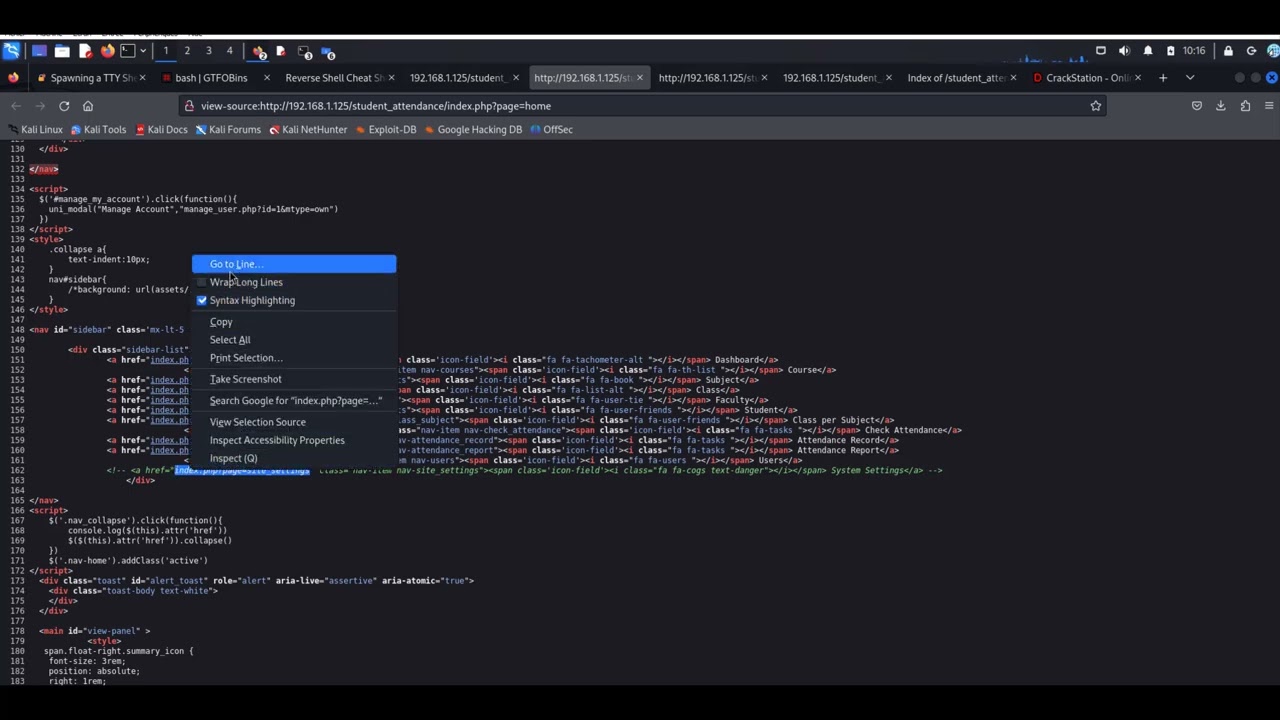The height and width of the screenshot is (720, 1280).
Task: Open the downloads panel icon
Action: pos(1221,106)
